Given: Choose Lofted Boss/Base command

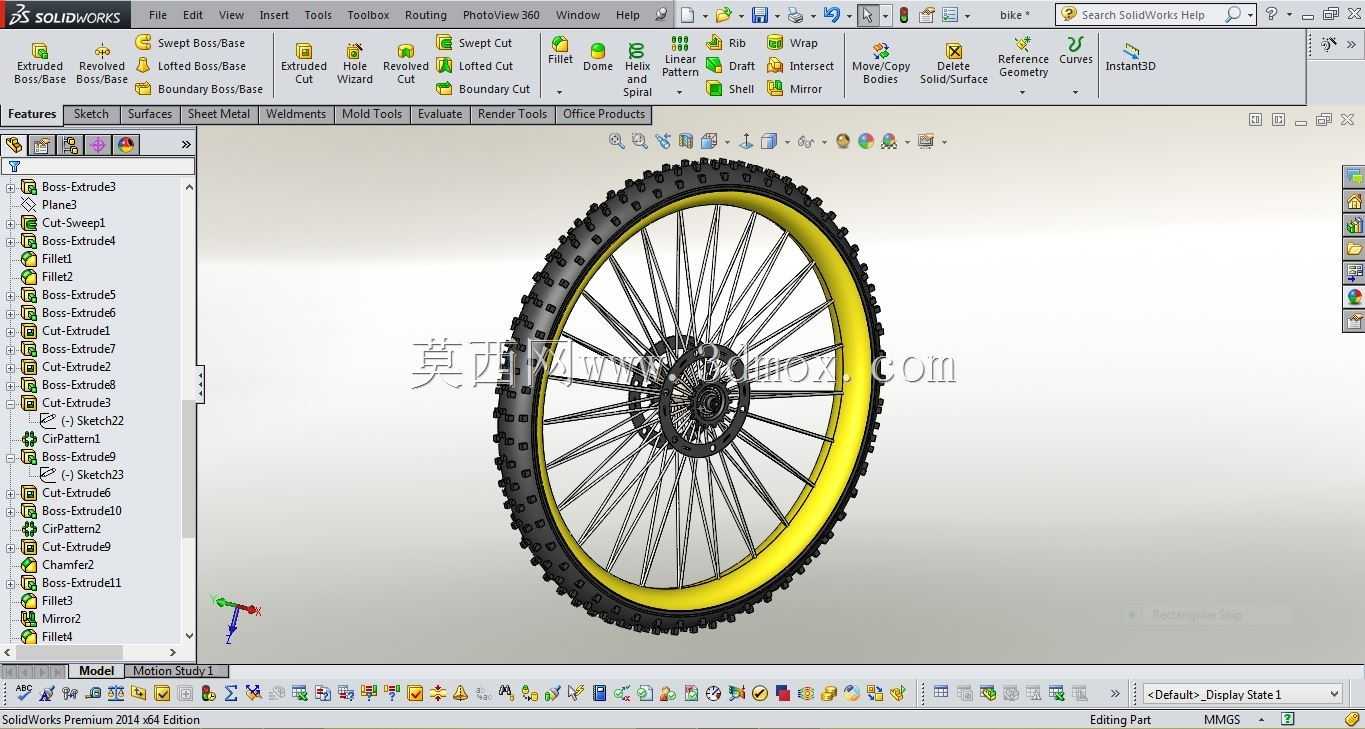Looking at the screenshot, I should point(191,66).
